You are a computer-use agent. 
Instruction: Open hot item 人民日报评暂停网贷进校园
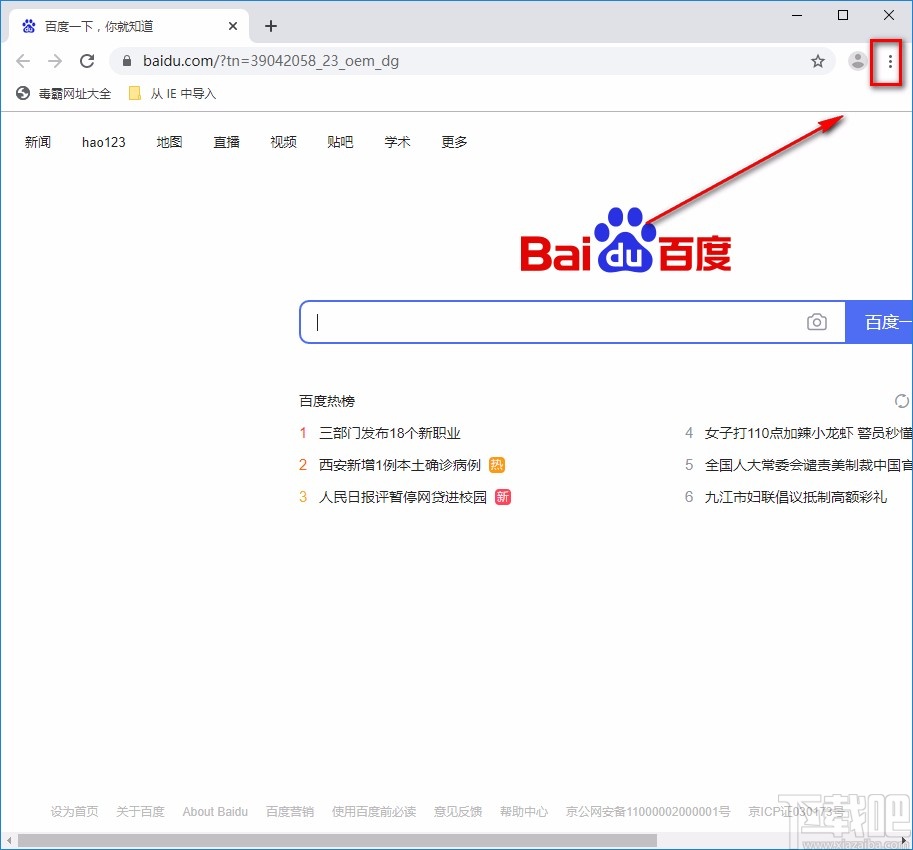tap(402, 497)
